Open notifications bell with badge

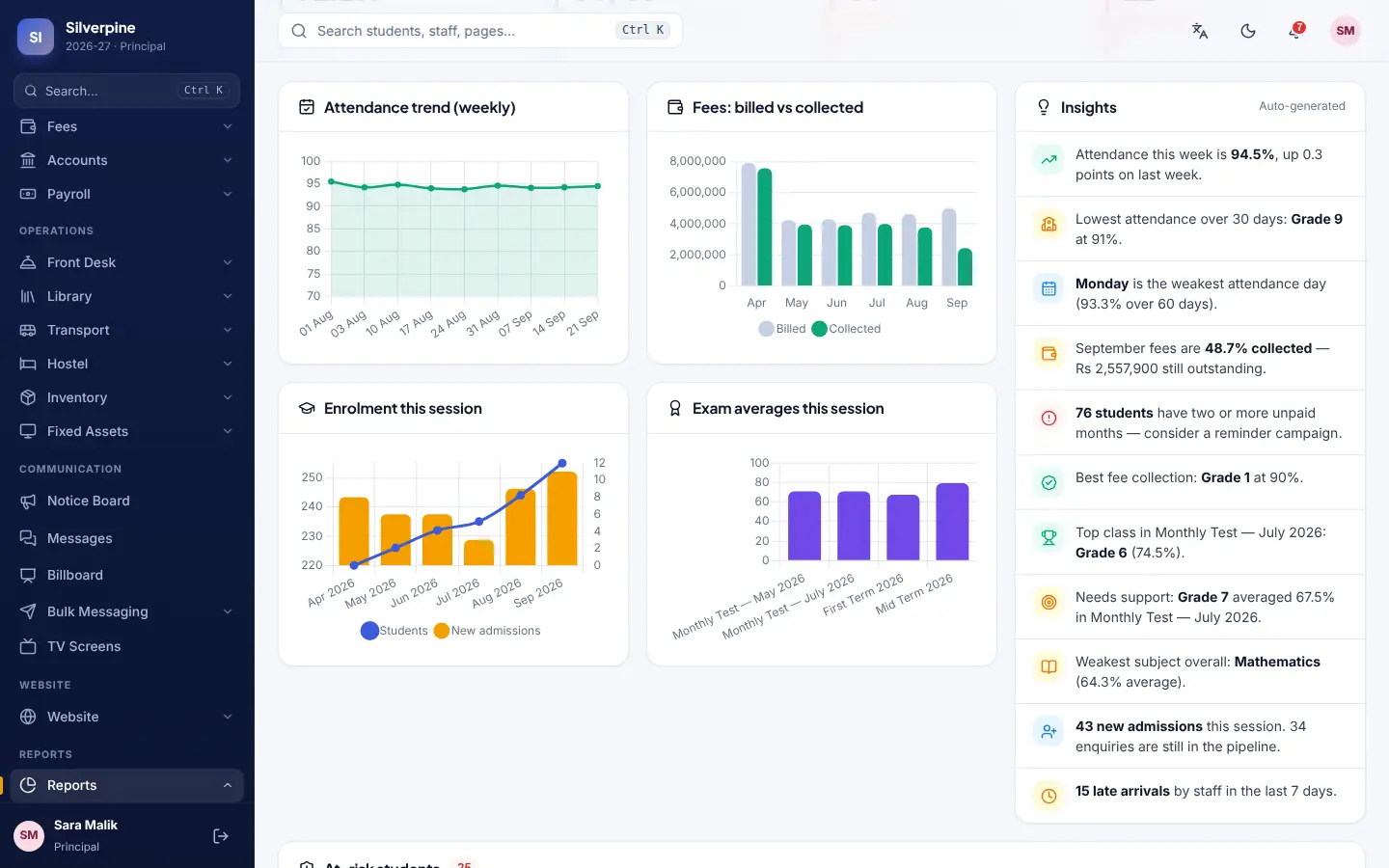coord(1295,31)
